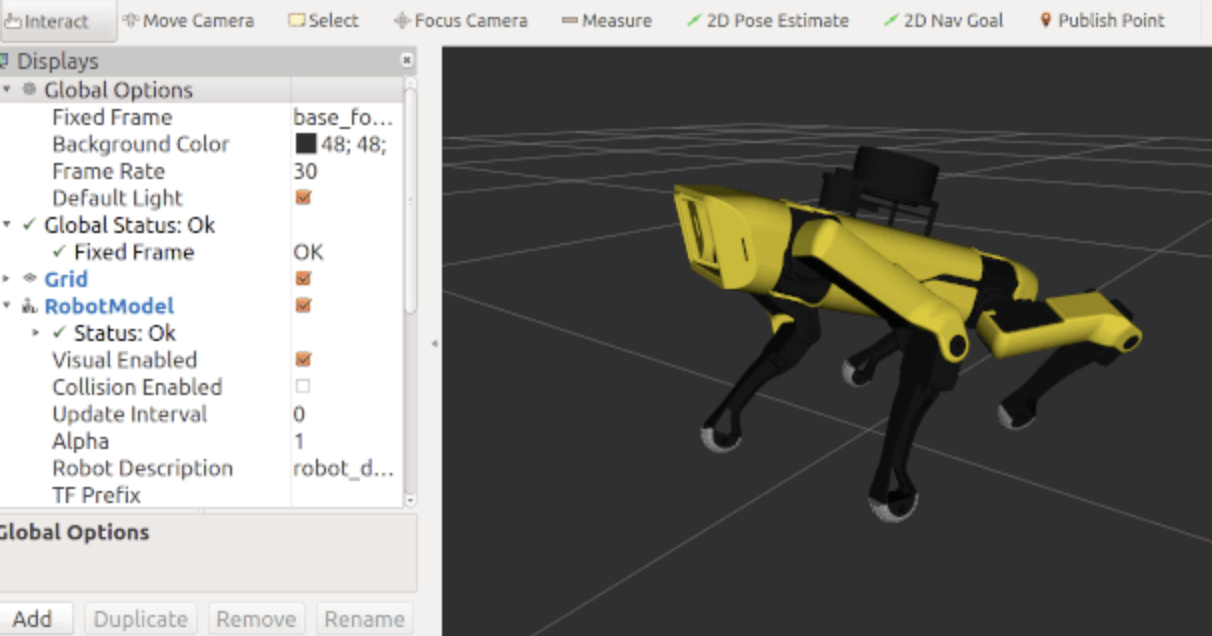
Task: Activate the 2D Nav Goal tool
Action: point(941,19)
